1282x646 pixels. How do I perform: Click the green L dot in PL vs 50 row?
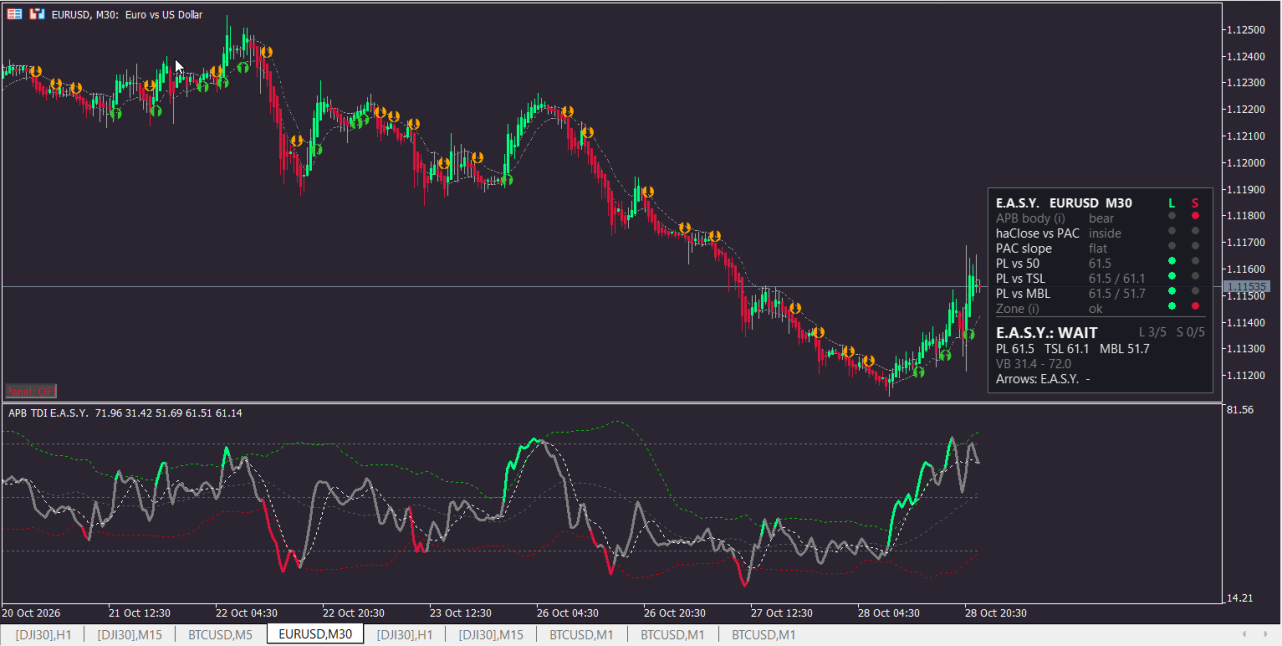(x=1172, y=261)
